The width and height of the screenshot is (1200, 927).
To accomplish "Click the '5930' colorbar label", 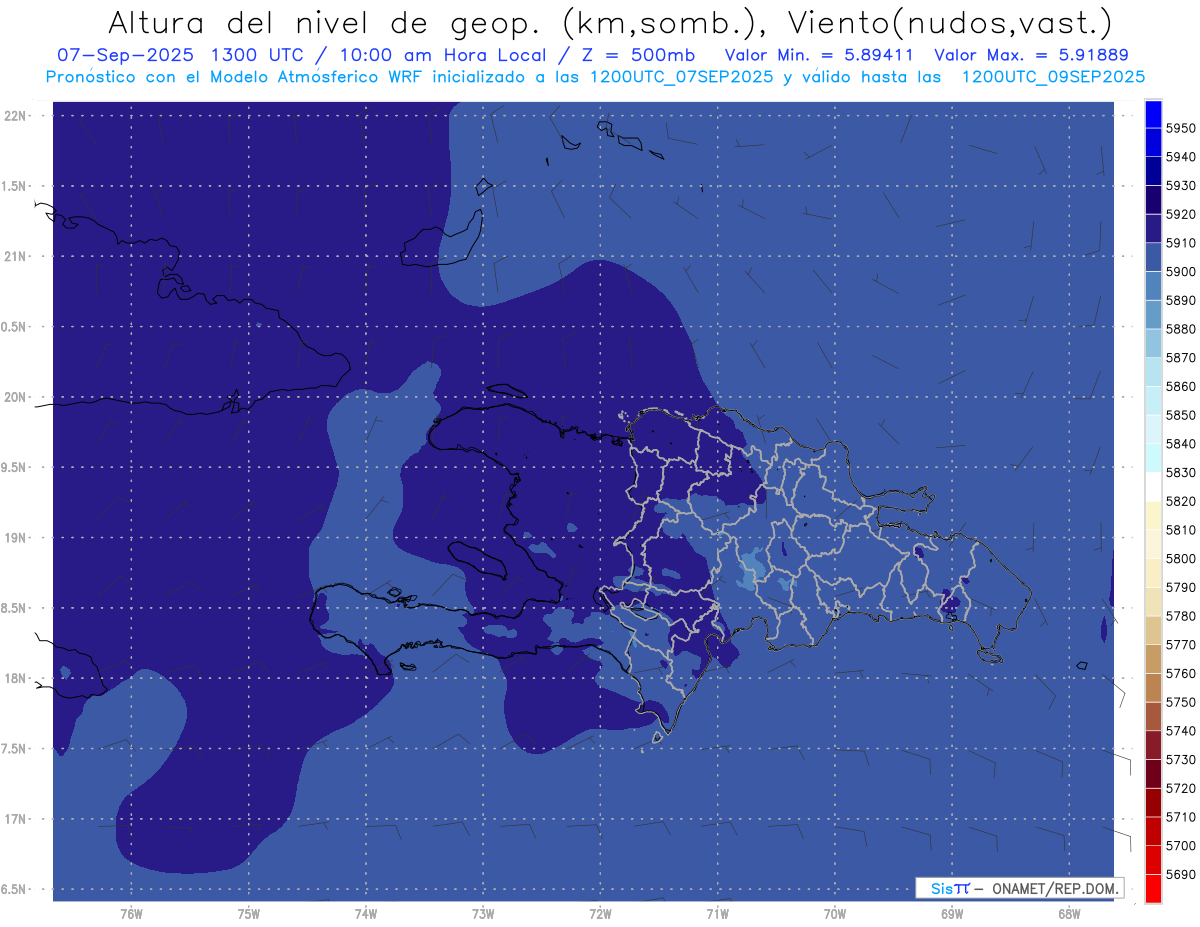I will tap(1180, 186).
